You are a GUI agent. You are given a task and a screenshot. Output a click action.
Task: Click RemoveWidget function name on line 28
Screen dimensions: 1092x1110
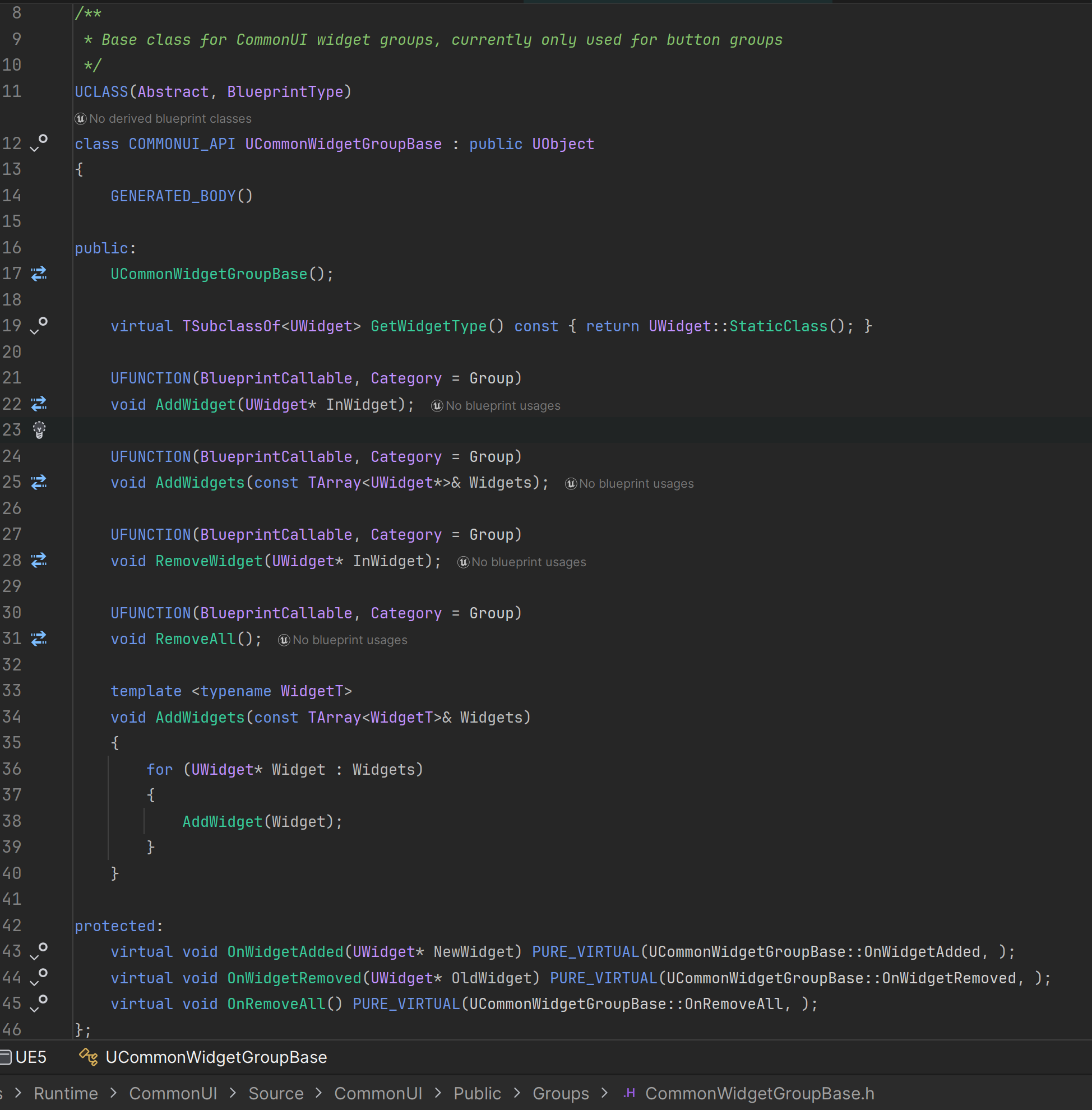209,561
